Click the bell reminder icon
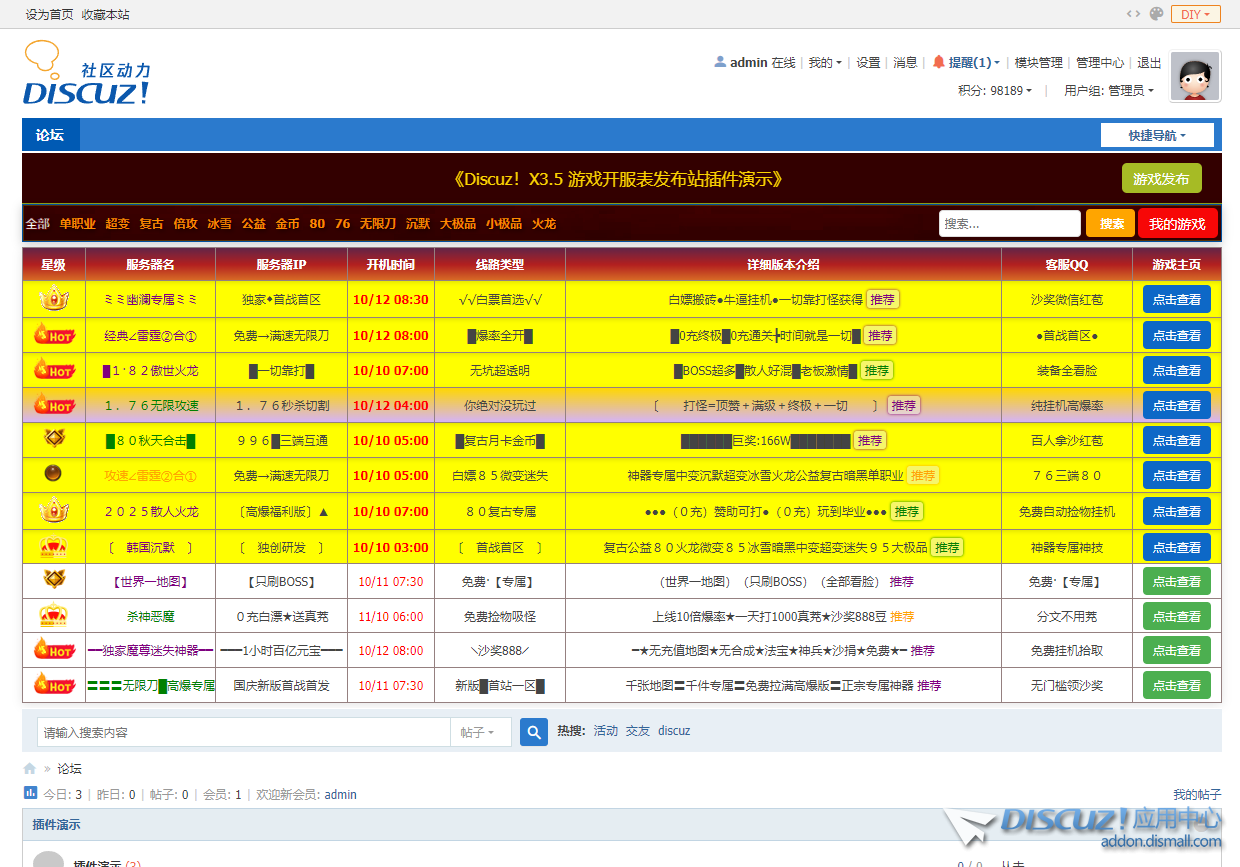The width and height of the screenshot is (1240, 867). pos(938,62)
